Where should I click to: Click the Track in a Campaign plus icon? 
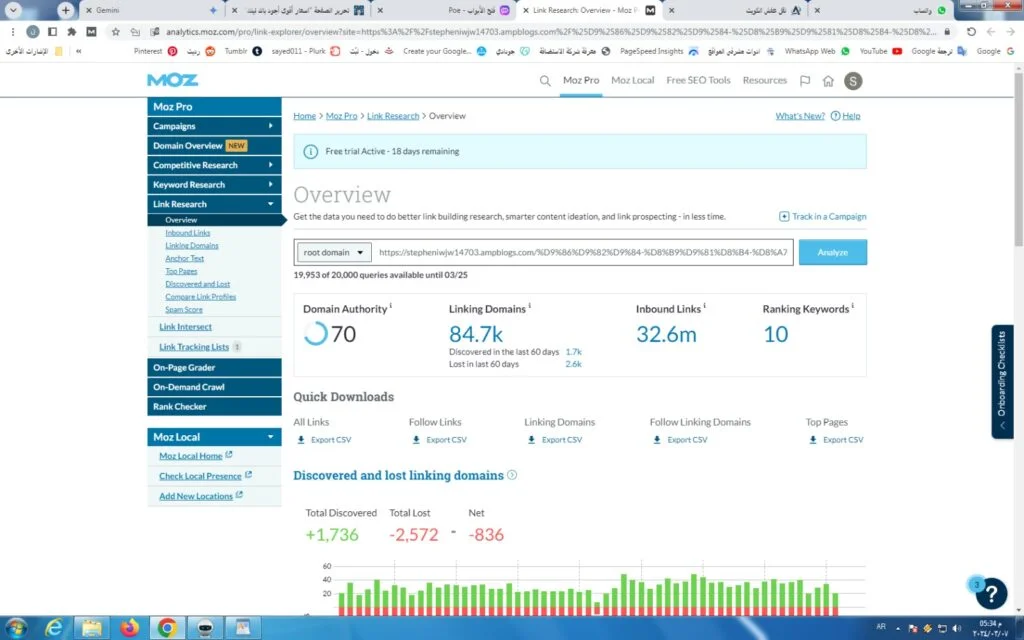point(784,217)
